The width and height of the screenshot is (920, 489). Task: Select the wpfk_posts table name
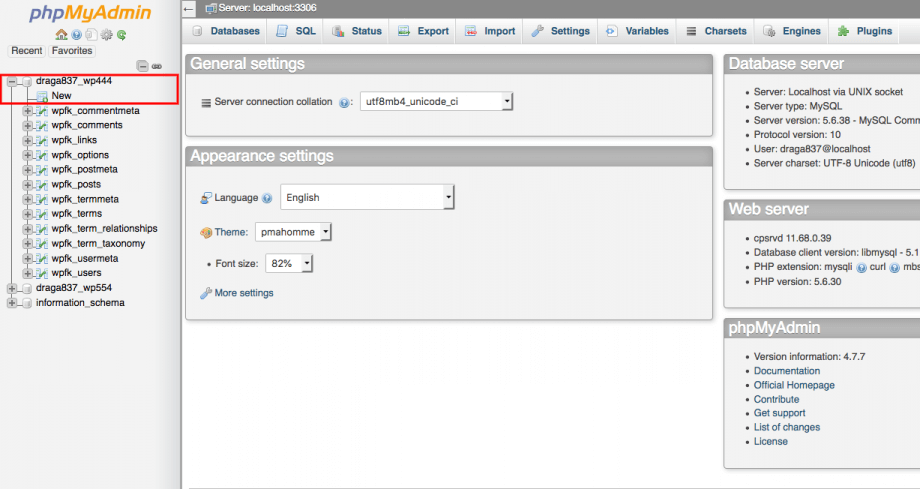76,184
